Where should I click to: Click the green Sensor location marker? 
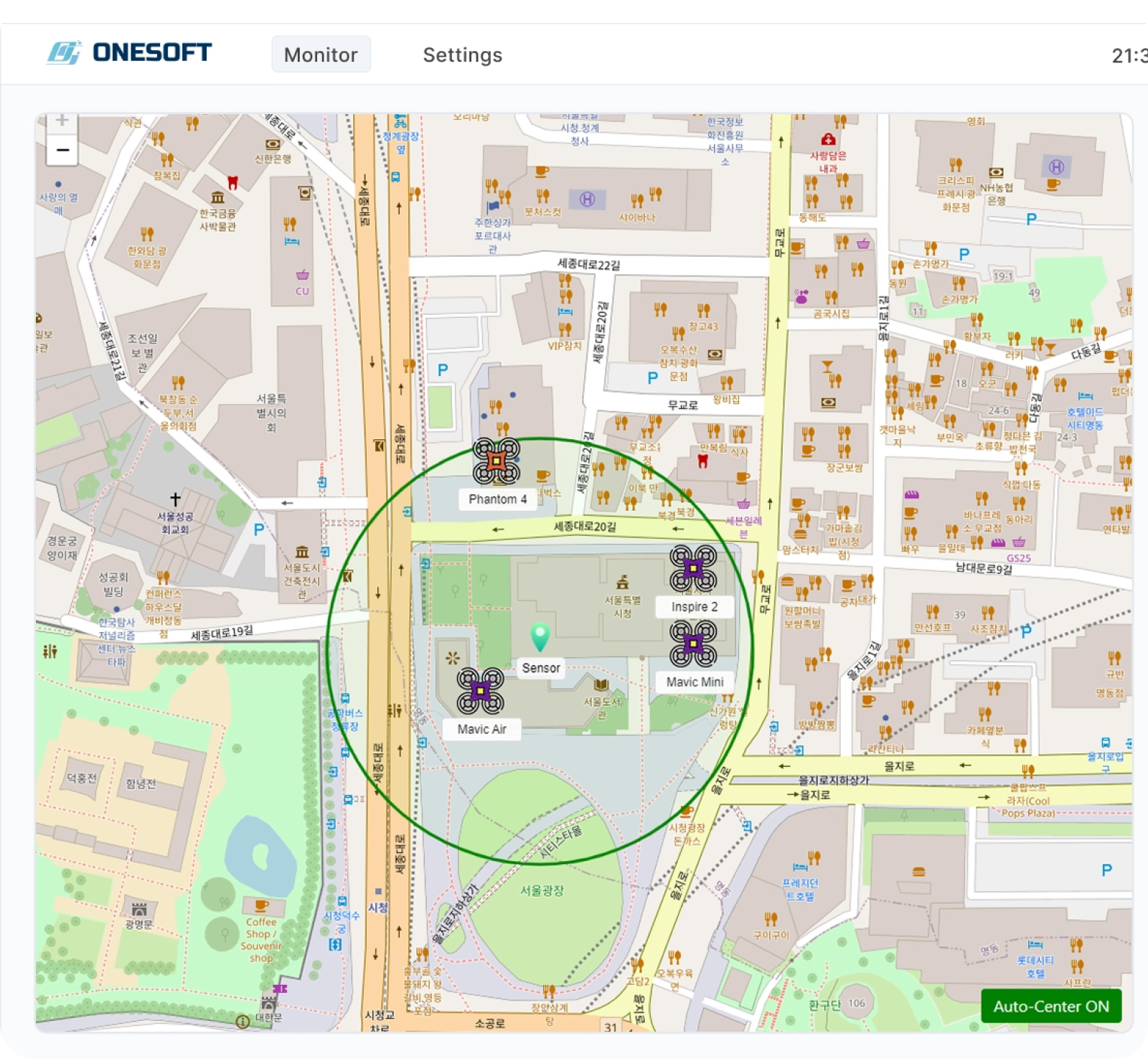pos(540,637)
